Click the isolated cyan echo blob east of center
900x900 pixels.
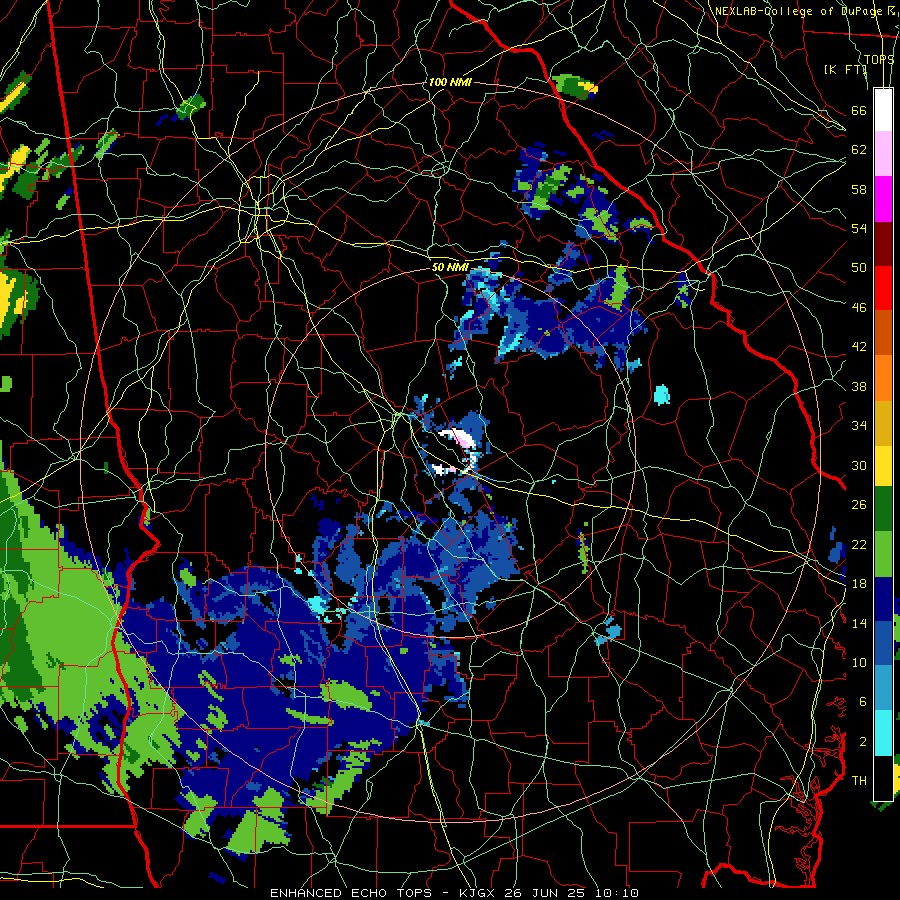pyautogui.click(x=662, y=395)
